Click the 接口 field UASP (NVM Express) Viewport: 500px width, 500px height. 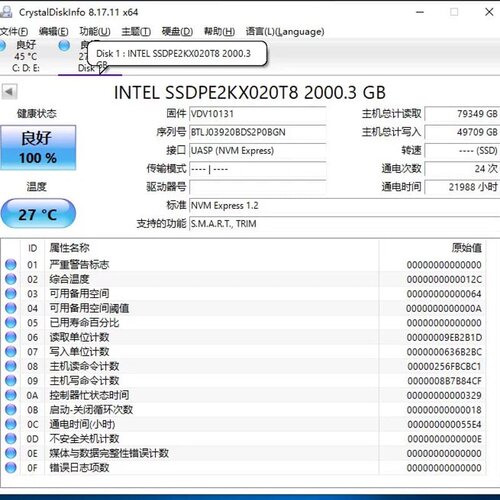257,150
